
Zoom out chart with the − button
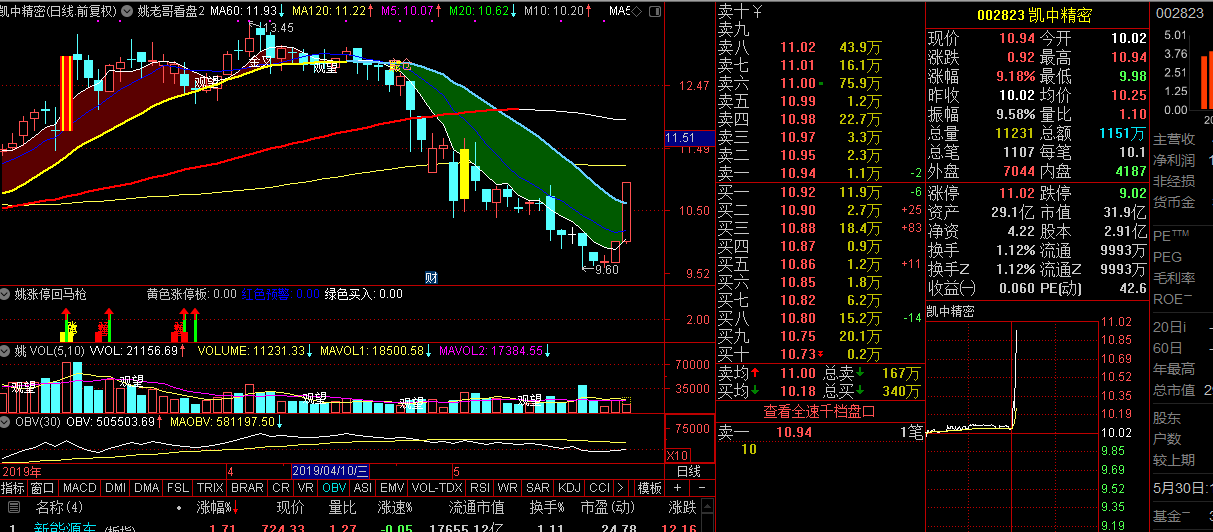701,488
